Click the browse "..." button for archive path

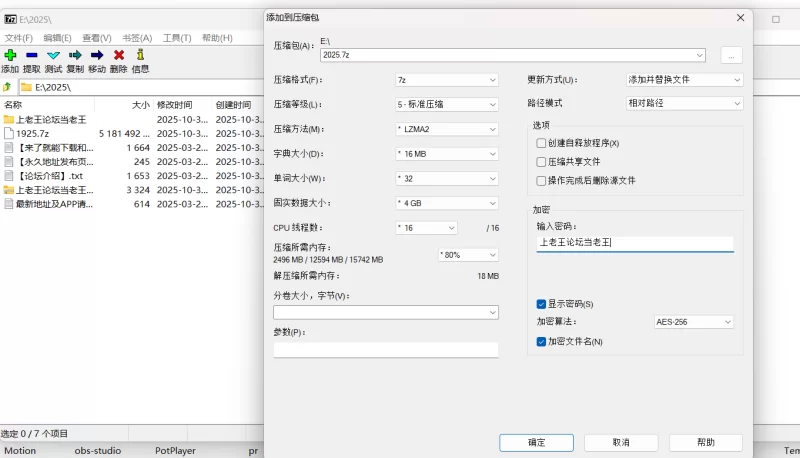tap(731, 55)
